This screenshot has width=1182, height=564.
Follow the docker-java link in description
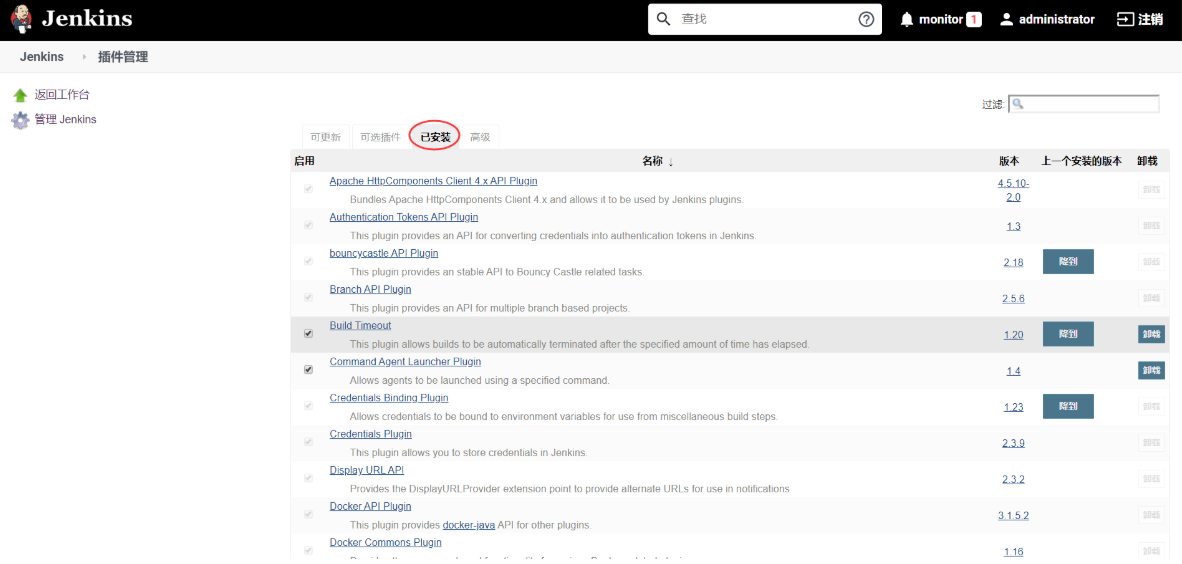point(469,525)
